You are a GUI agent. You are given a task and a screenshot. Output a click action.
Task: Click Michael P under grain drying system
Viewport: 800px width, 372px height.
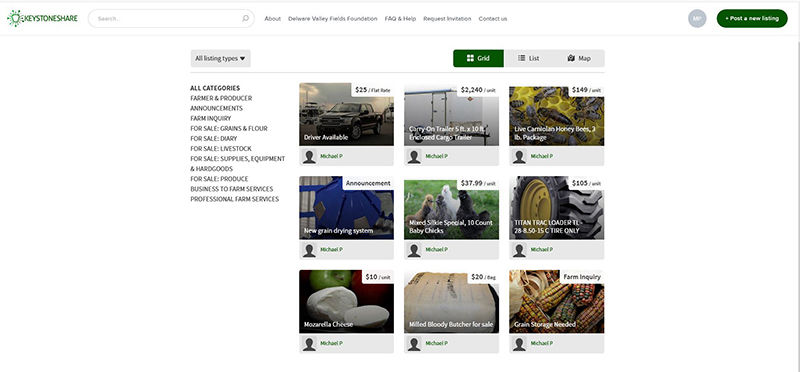point(331,250)
